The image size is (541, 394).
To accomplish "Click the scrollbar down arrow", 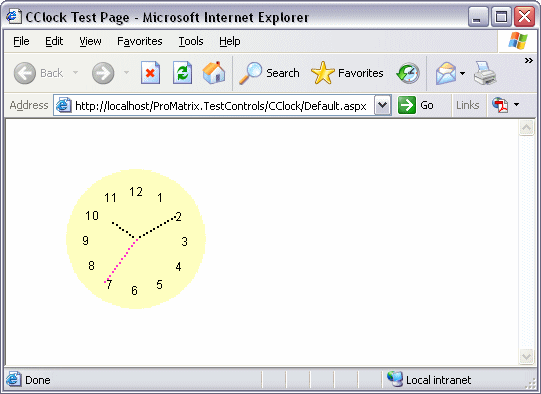I will coord(527,357).
